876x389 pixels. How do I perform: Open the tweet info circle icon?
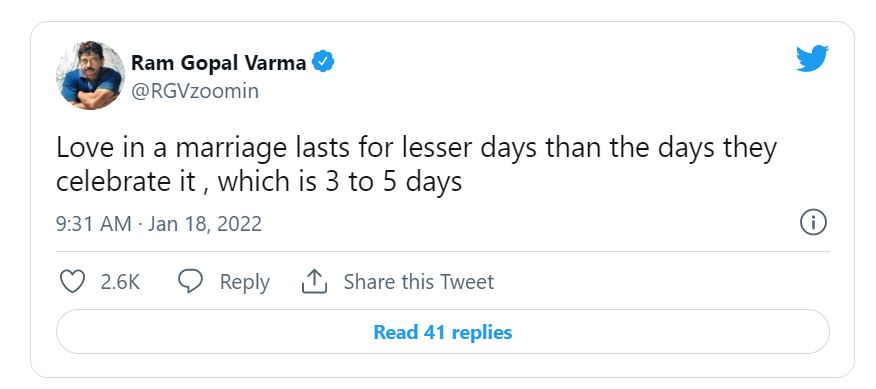click(813, 224)
